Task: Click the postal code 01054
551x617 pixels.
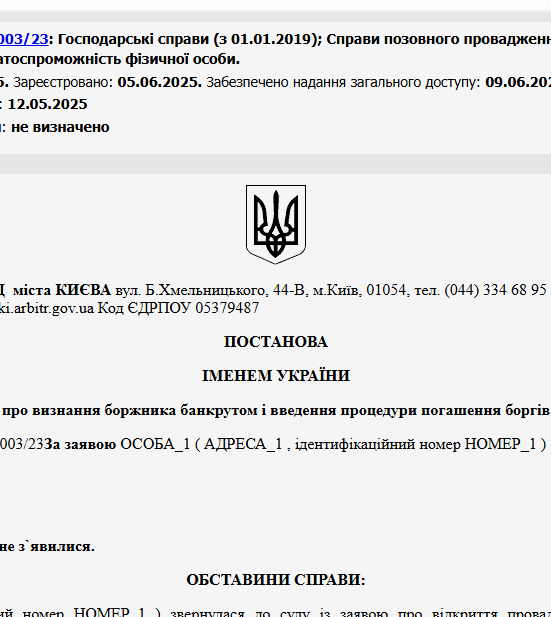Action: coord(386,290)
